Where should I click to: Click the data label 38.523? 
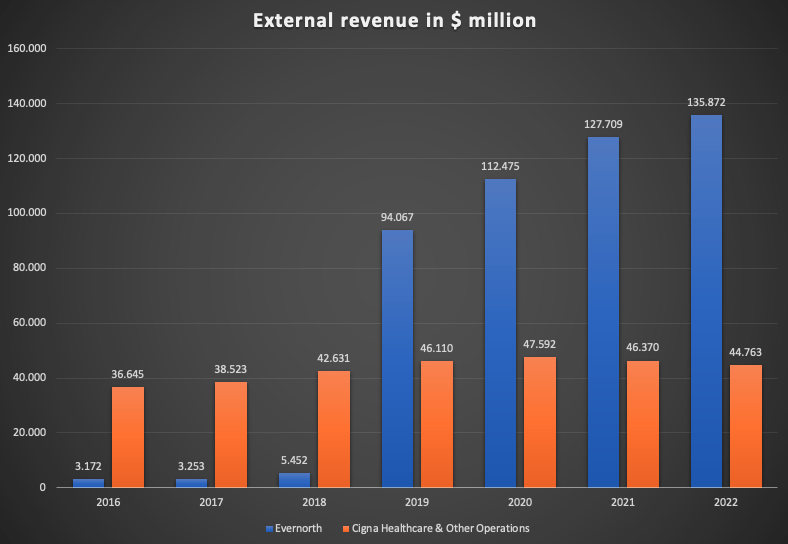coord(231,369)
